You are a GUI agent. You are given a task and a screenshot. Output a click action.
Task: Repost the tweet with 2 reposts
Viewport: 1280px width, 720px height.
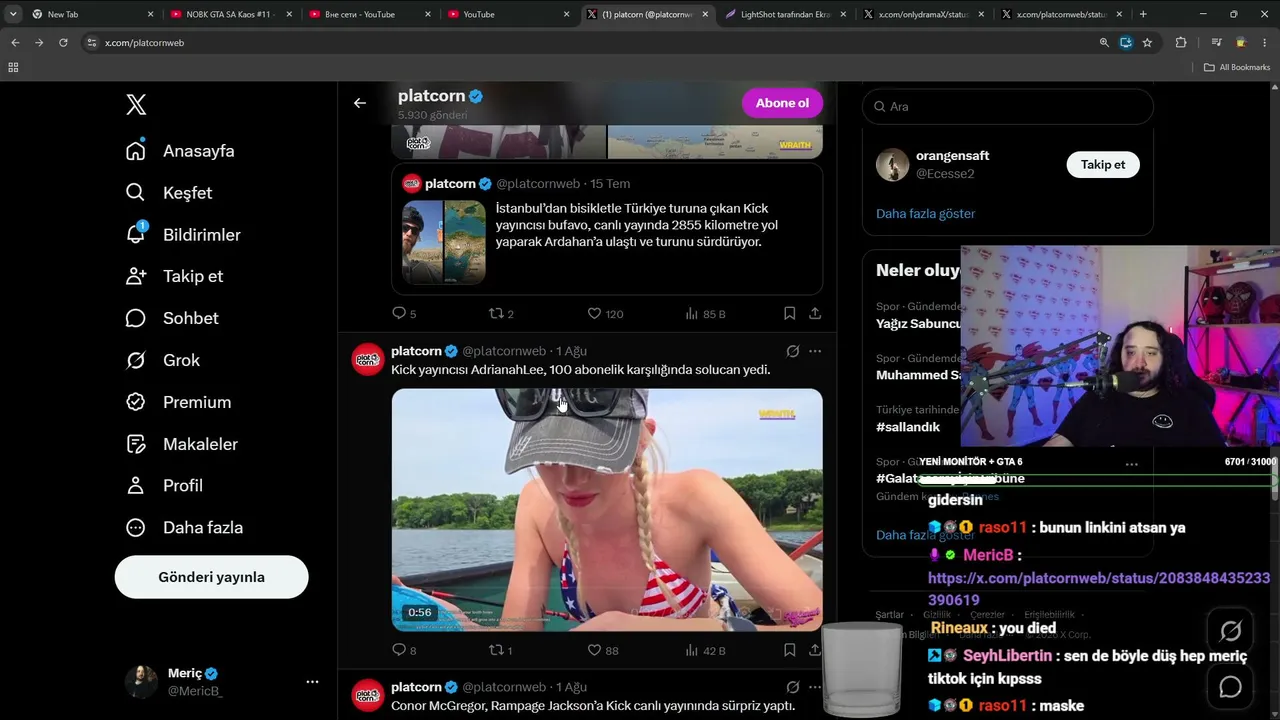(501, 314)
